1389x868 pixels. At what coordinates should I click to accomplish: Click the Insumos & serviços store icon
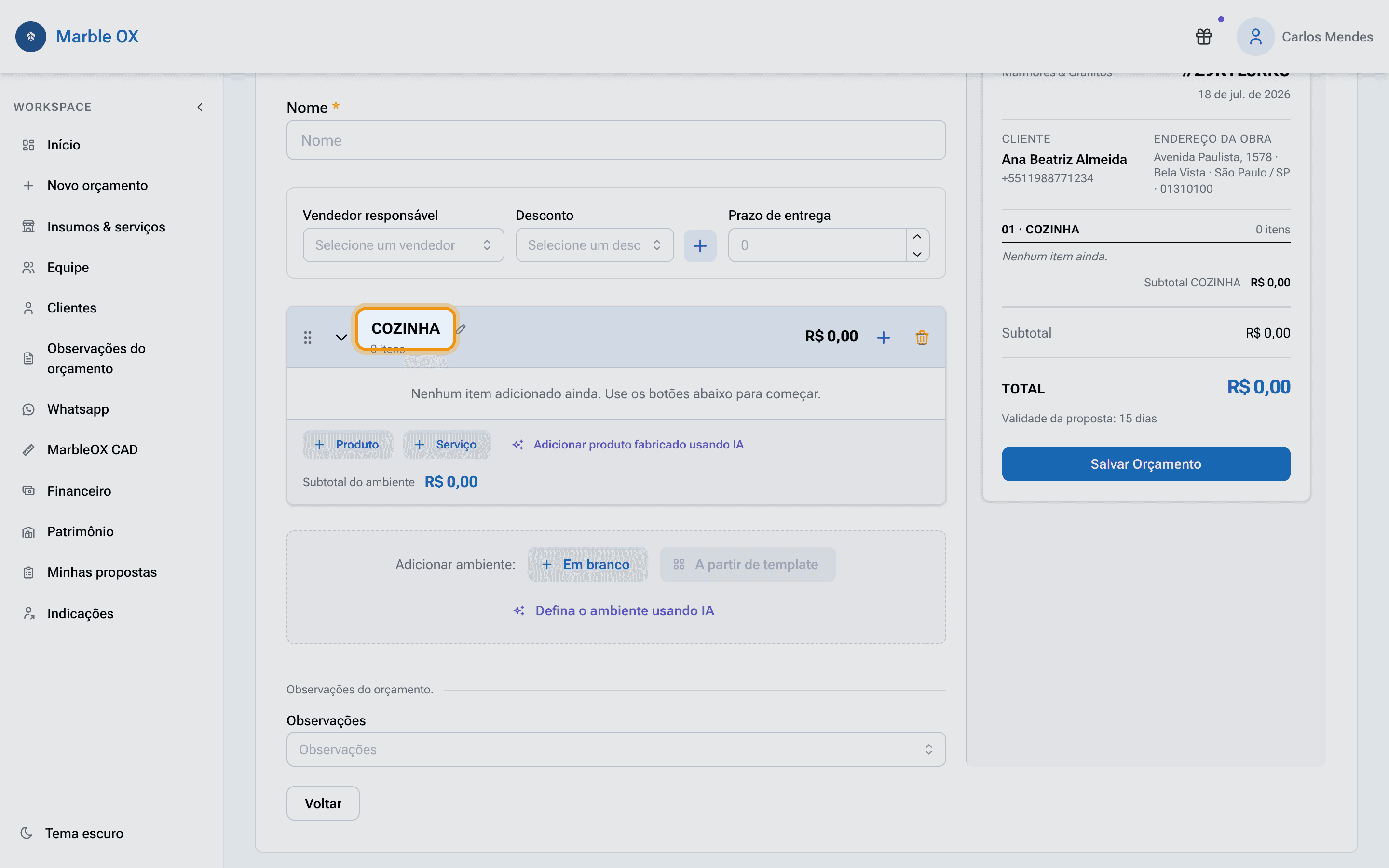point(28,227)
